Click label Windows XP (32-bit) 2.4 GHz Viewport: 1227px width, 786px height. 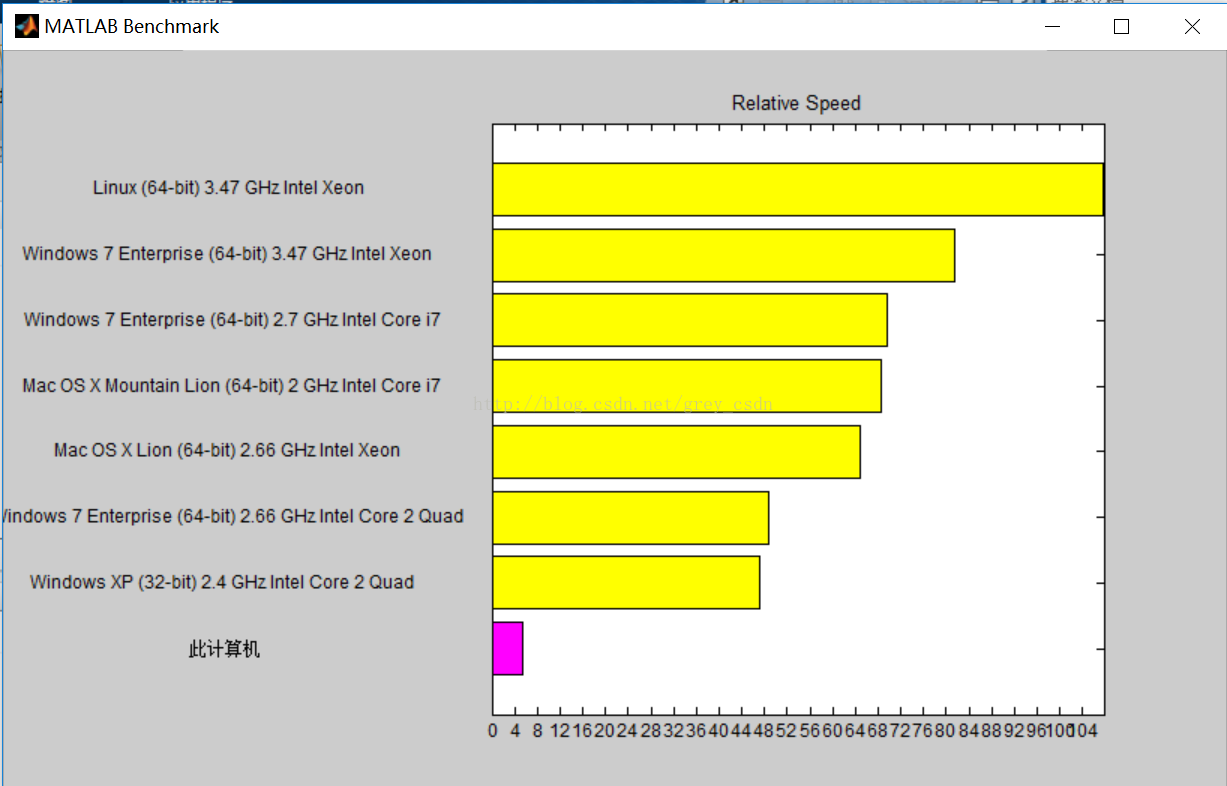[x=222, y=582]
